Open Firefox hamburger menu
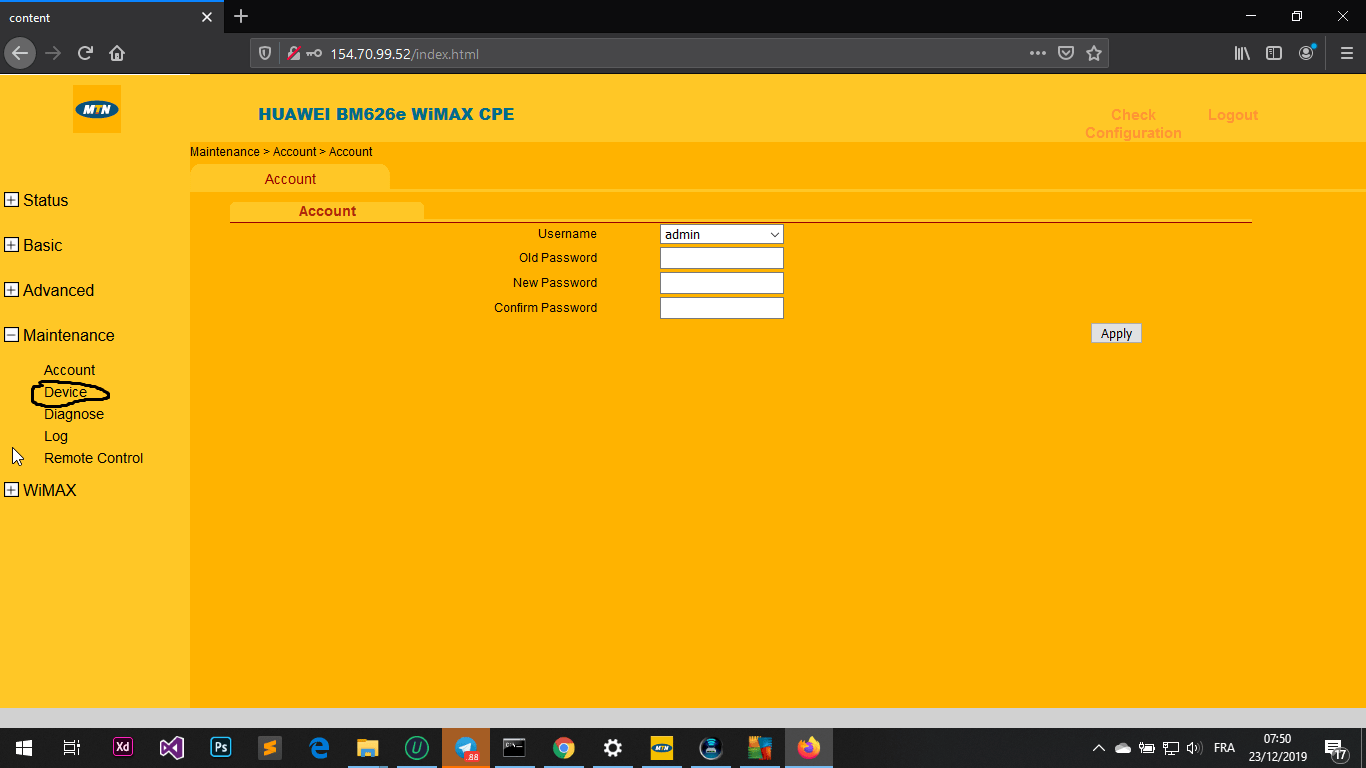This screenshot has width=1366, height=768. click(1346, 54)
